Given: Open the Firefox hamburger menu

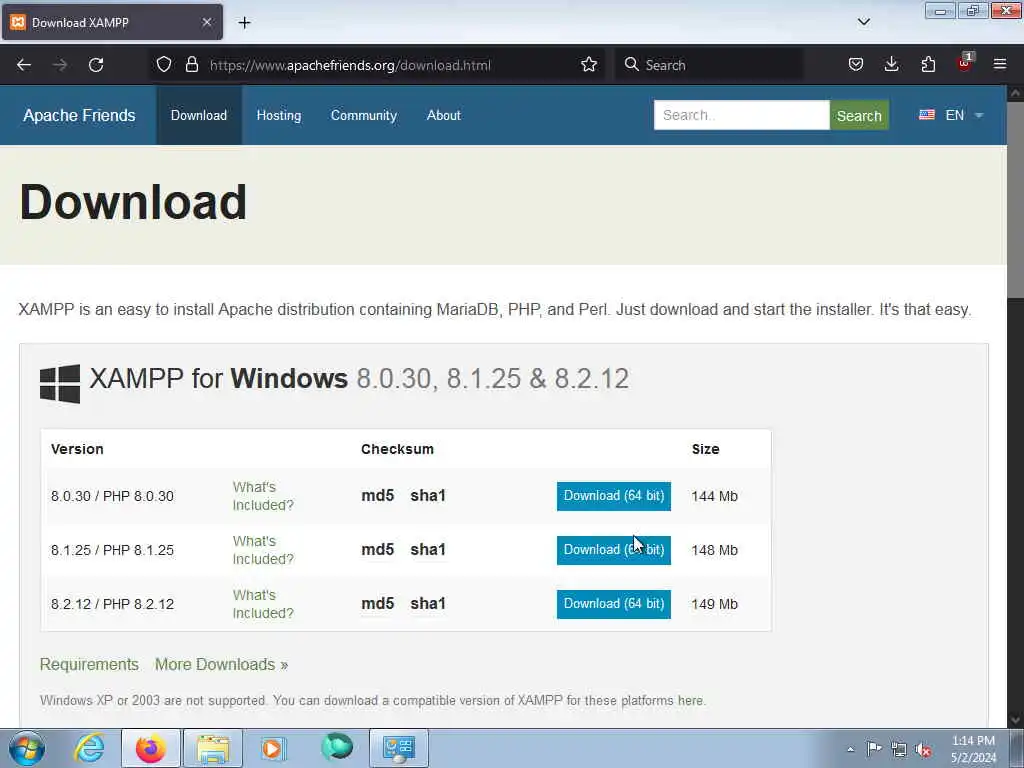Looking at the screenshot, I should tap(1000, 65).
